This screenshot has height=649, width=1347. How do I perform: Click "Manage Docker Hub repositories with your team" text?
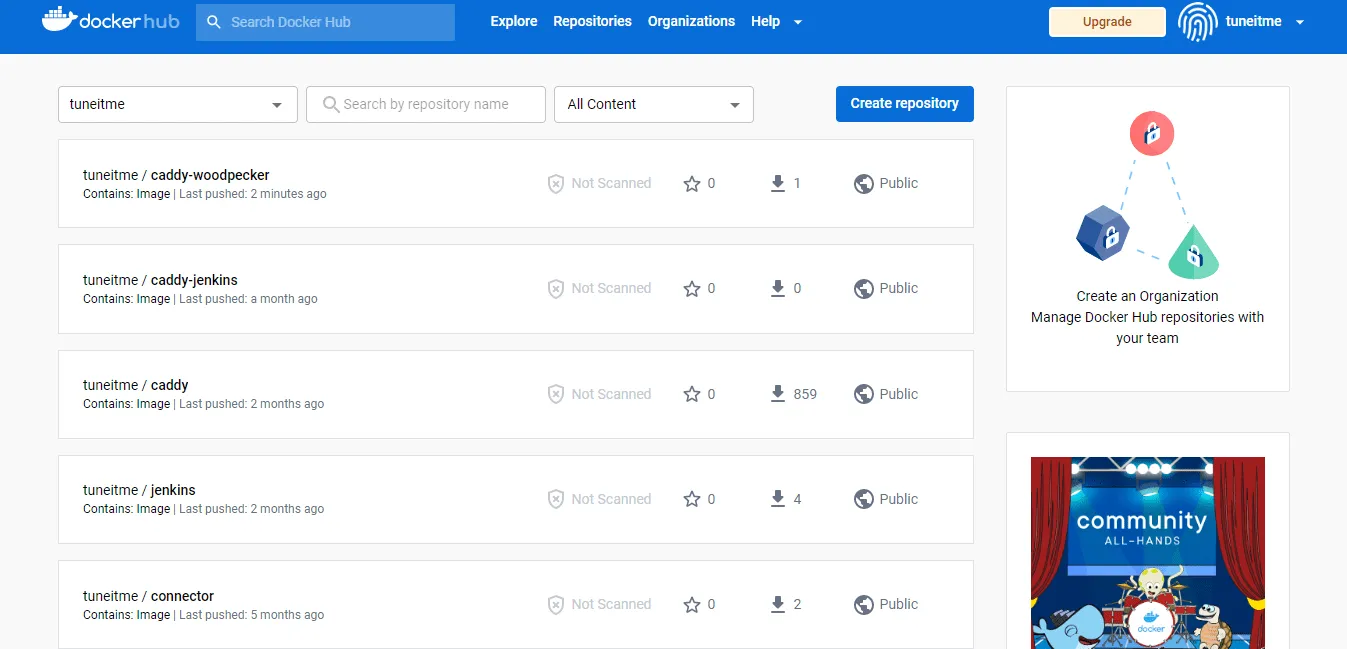(1147, 328)
